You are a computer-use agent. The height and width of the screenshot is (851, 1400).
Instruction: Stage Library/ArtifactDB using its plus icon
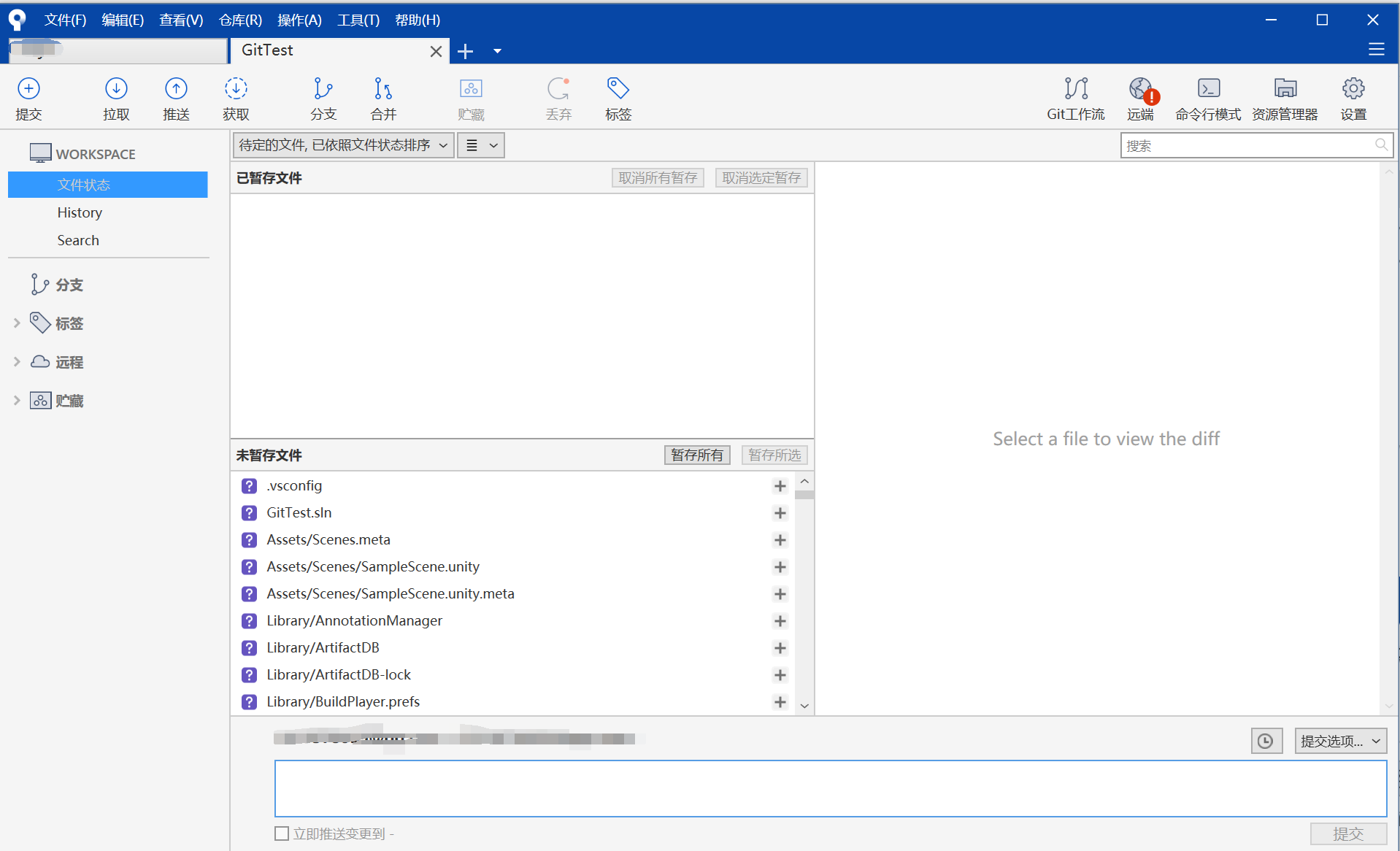tap(780, 648)
